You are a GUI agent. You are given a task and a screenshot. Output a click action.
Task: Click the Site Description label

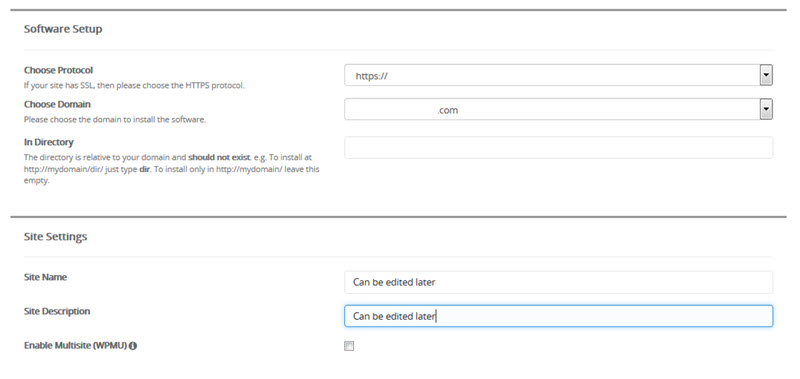57,311
